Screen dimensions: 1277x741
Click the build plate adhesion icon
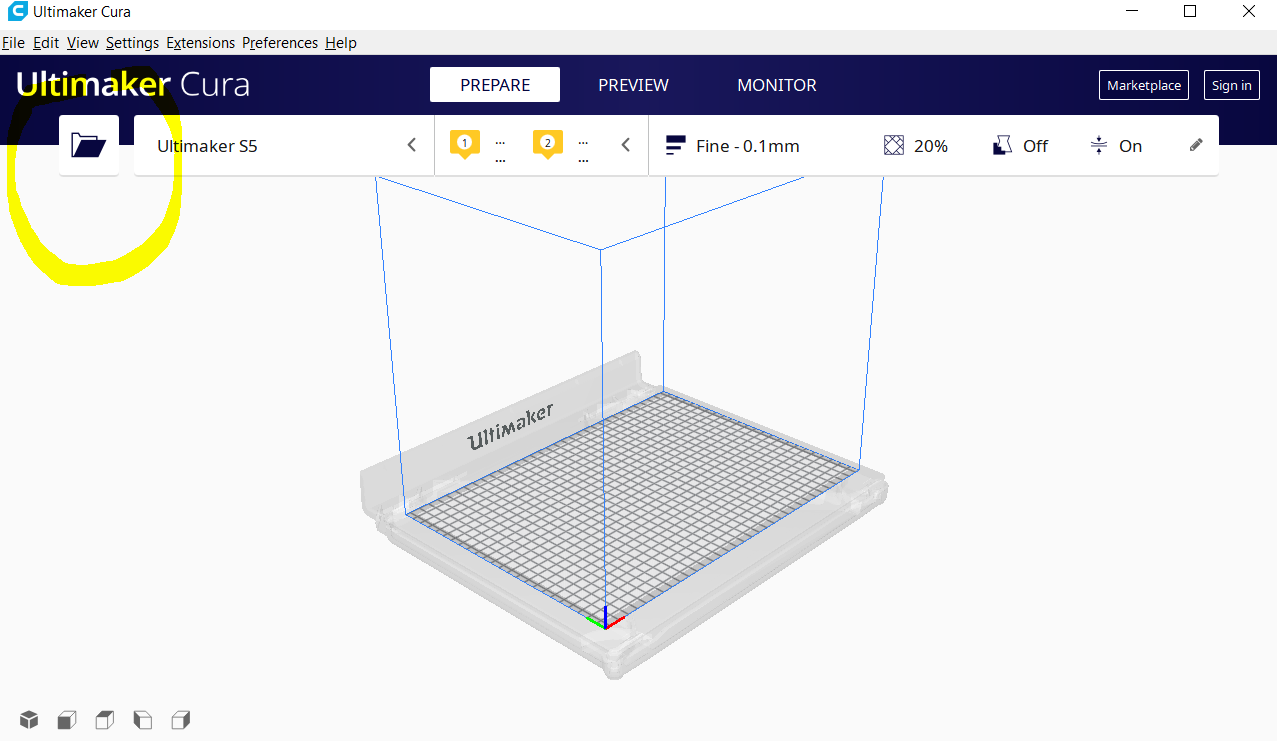point(1099,146)
